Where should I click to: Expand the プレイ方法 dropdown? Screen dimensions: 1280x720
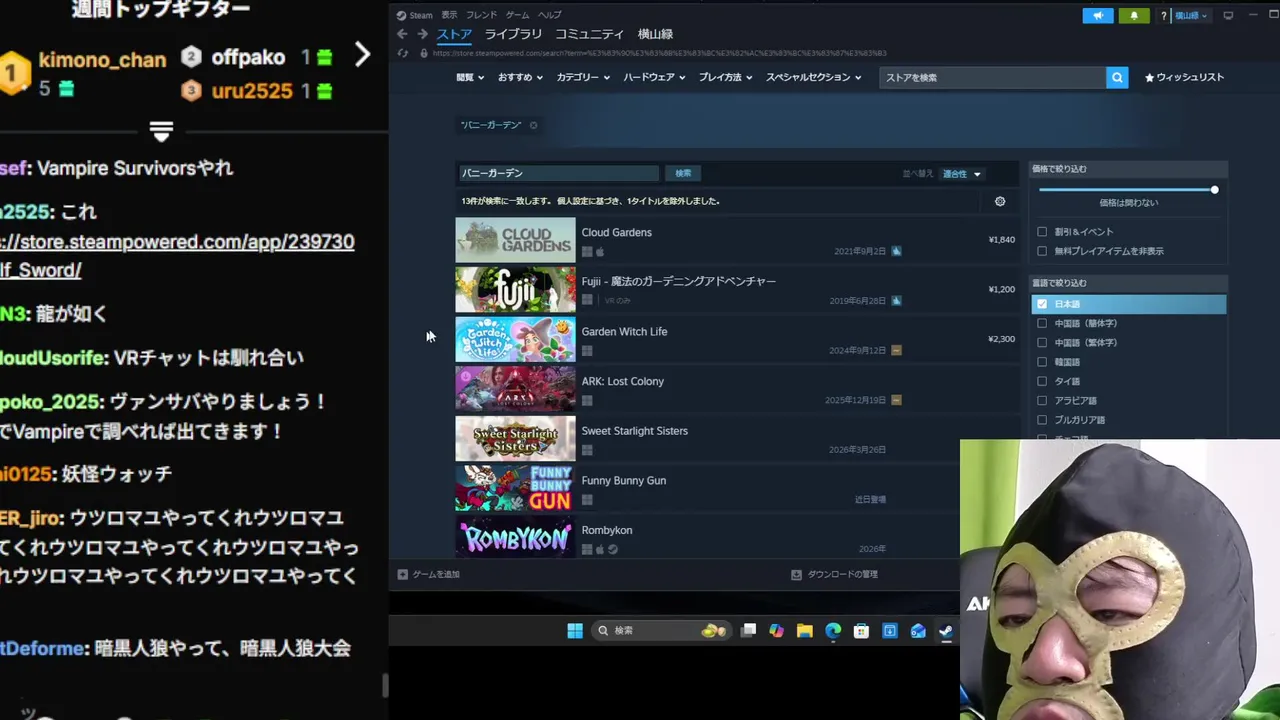(x=725, y=77)
